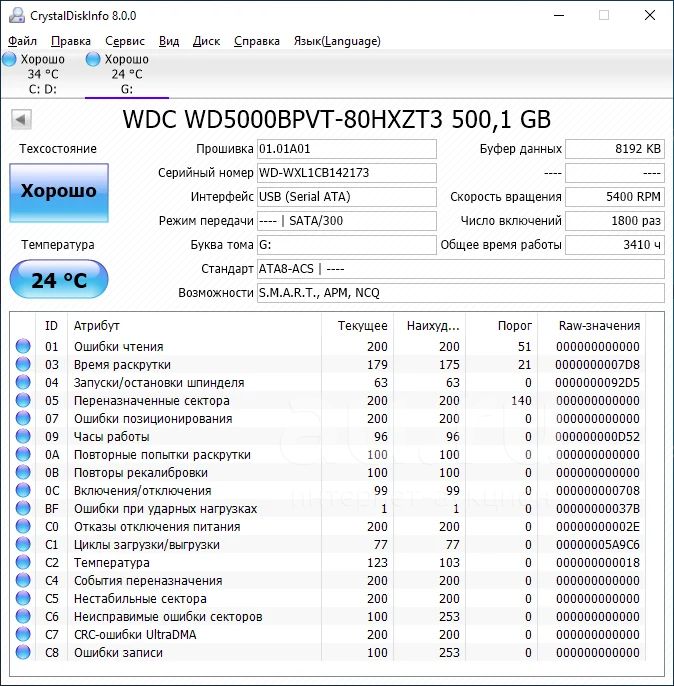This screenshot has width=674, height=686.
Task: Click the Хорошо health status button
Action: (59, 192)
